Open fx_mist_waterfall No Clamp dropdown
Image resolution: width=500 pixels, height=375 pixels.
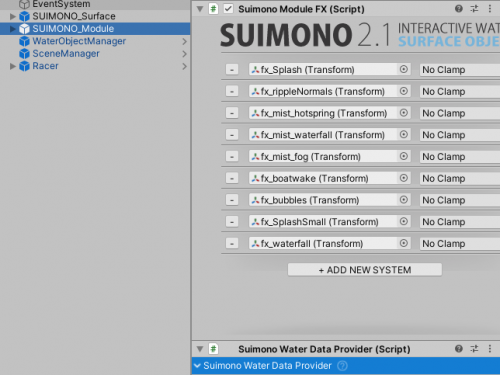tap(460, 135)
